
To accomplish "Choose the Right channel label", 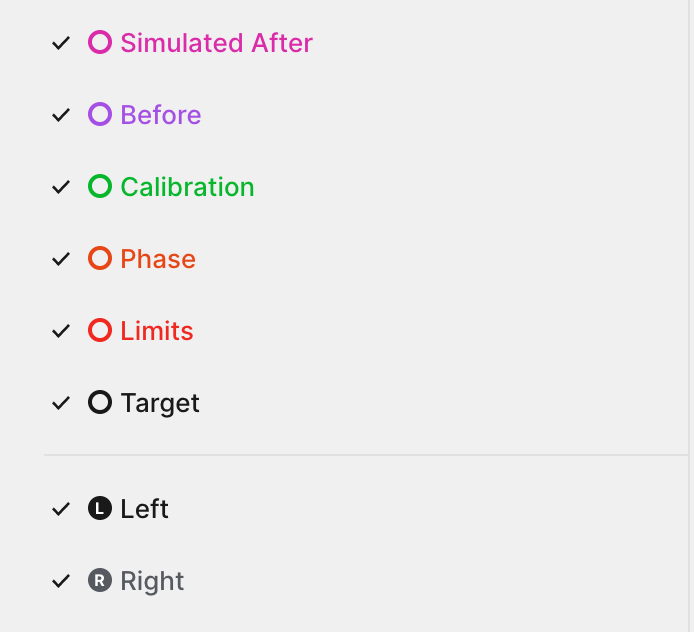I will (152, 582).
